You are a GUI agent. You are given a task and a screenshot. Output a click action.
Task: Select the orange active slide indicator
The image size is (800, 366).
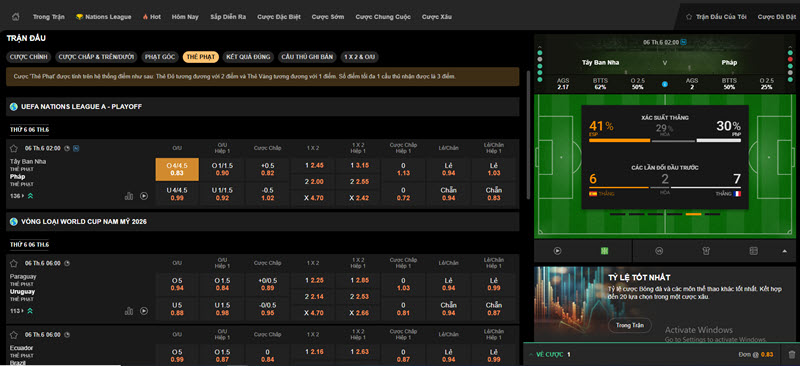693,214
